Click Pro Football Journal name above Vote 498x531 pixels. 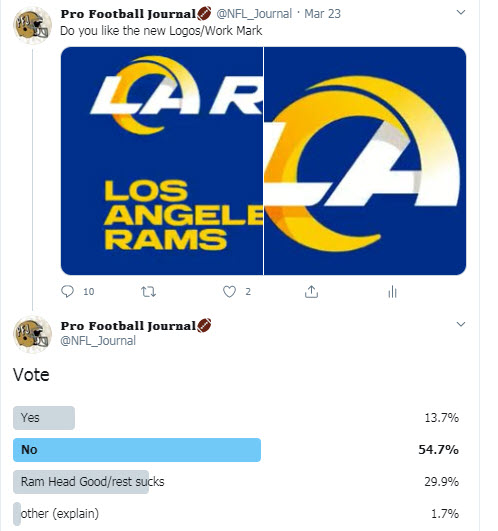click(x=128, y=326)
